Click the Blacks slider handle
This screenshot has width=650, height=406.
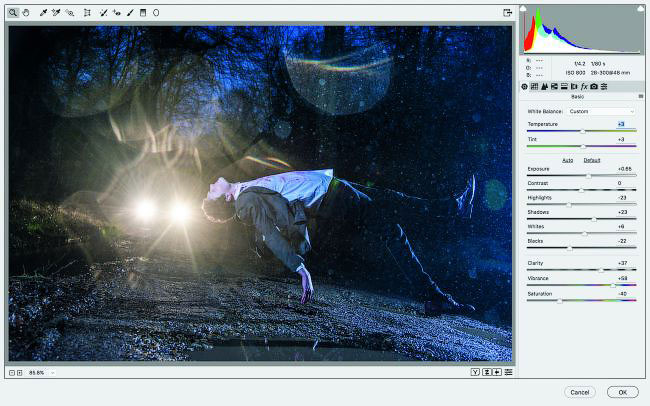(570, 248)
